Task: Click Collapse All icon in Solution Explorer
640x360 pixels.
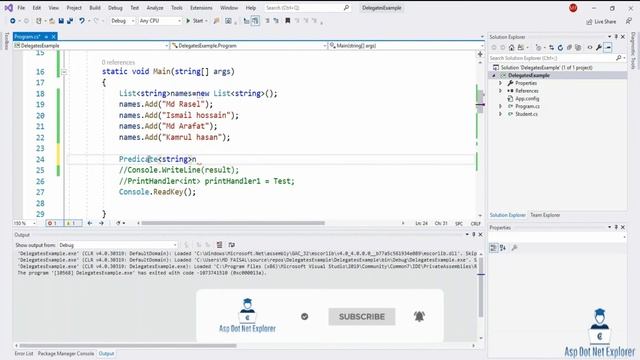Action: tap(569, 48)
